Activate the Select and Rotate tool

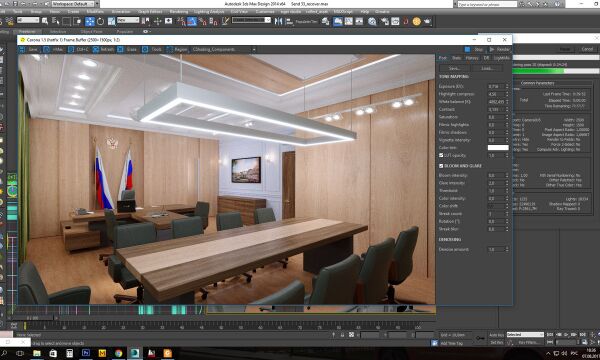pos(101,21)
